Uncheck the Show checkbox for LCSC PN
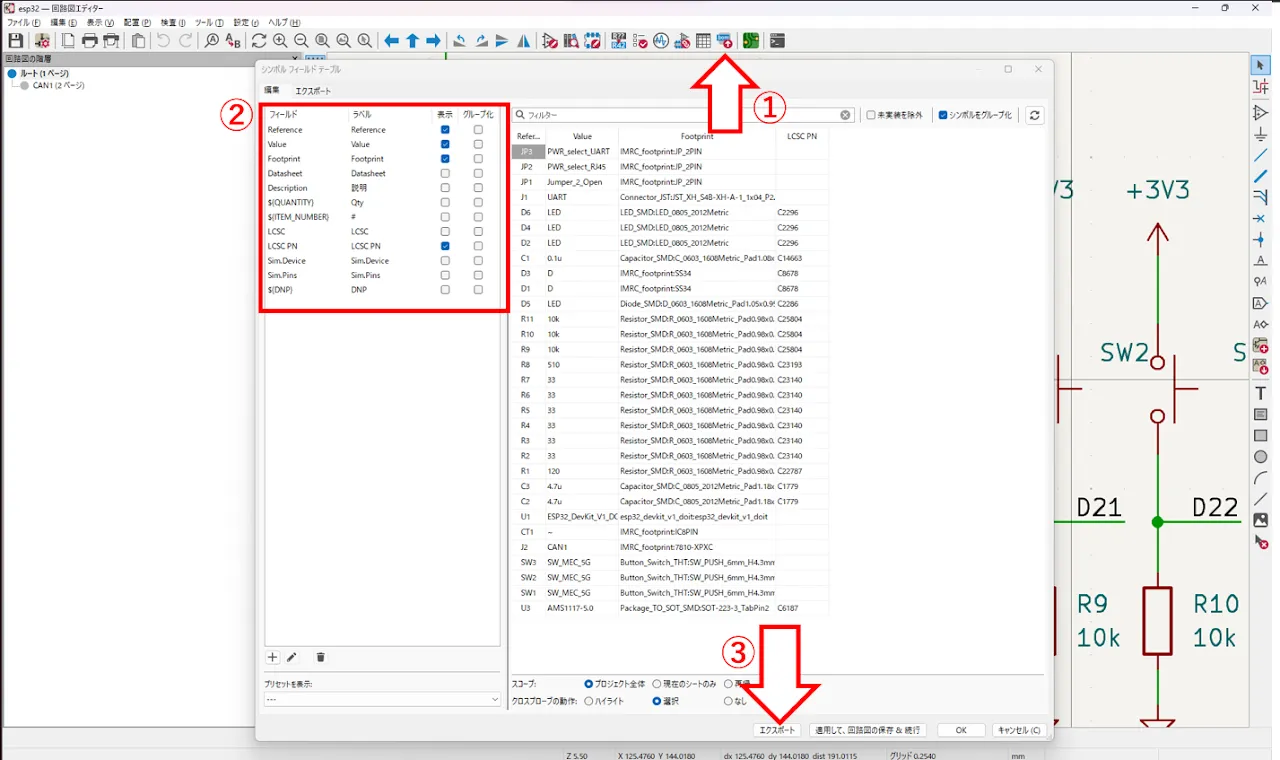Screen dimensions: 1280x760 (445, 246)
